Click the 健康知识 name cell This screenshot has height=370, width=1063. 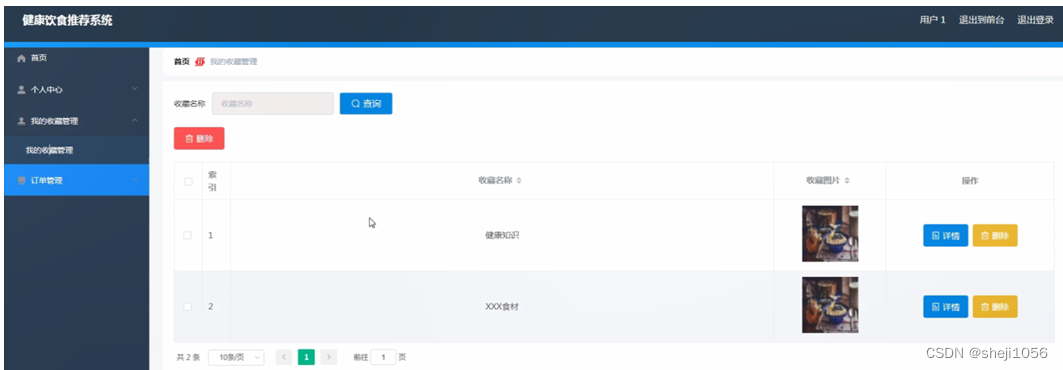(502, 235)
